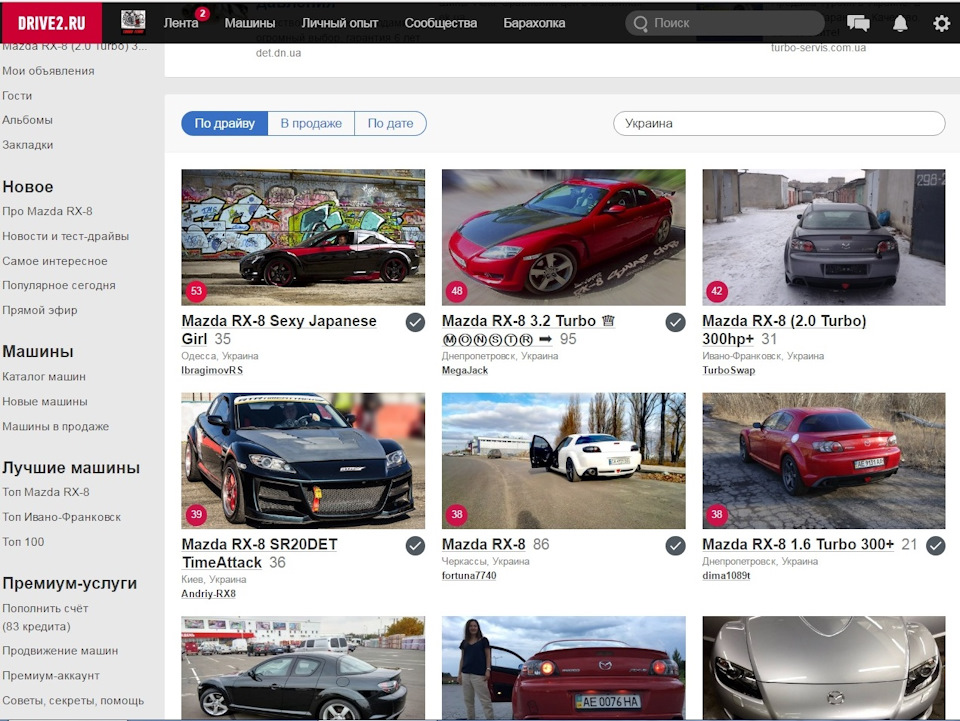
Task: Open Andriy-RX8 user profile
Action: coord(208,594)
